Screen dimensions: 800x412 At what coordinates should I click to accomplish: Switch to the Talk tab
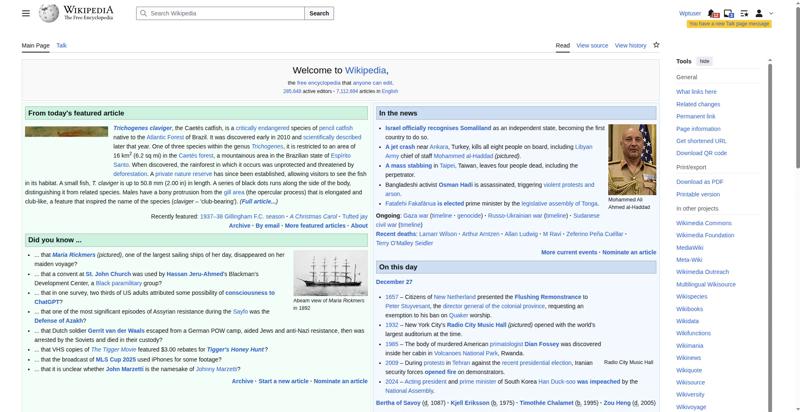pos(61,46)
